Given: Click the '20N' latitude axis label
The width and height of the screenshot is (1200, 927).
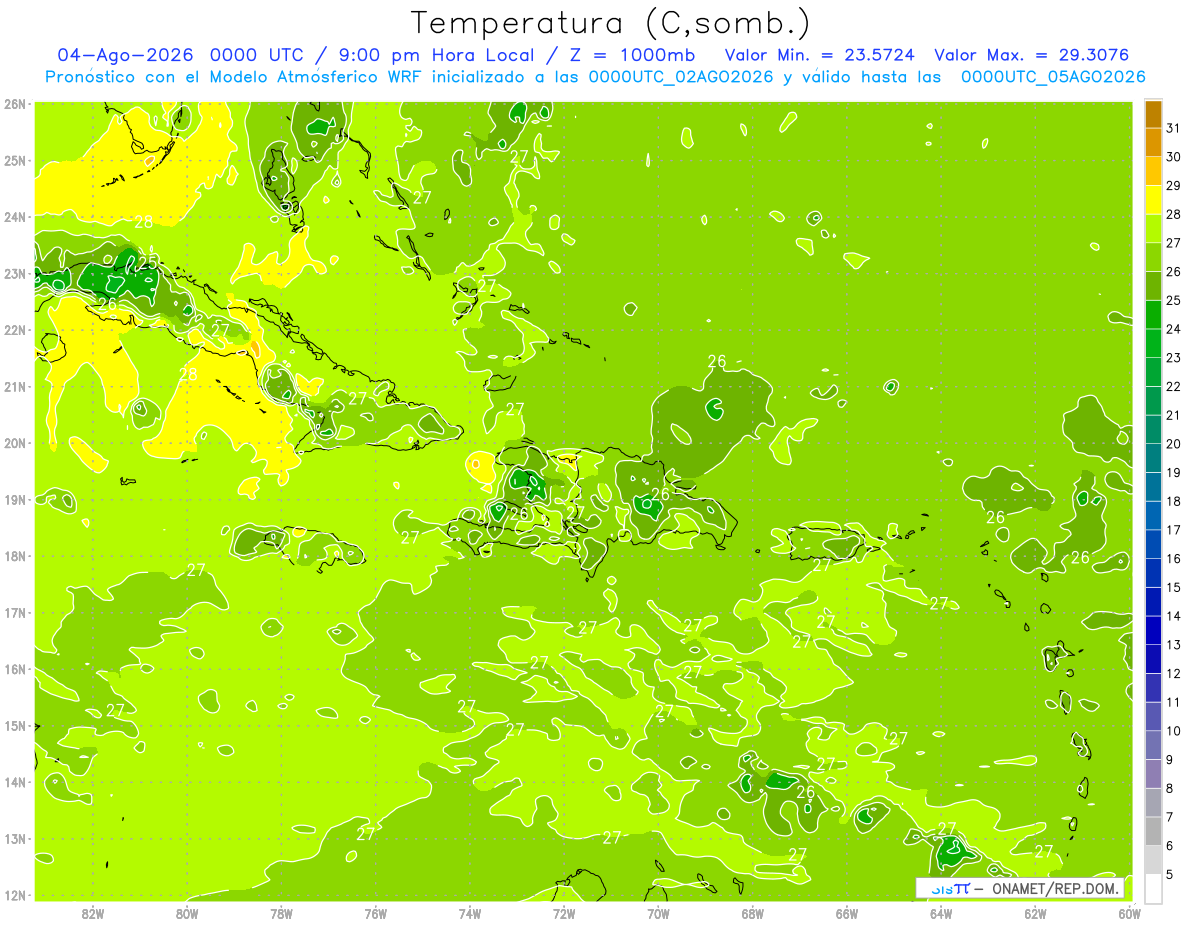Looking at the screenshot, I should pos(15,443).
